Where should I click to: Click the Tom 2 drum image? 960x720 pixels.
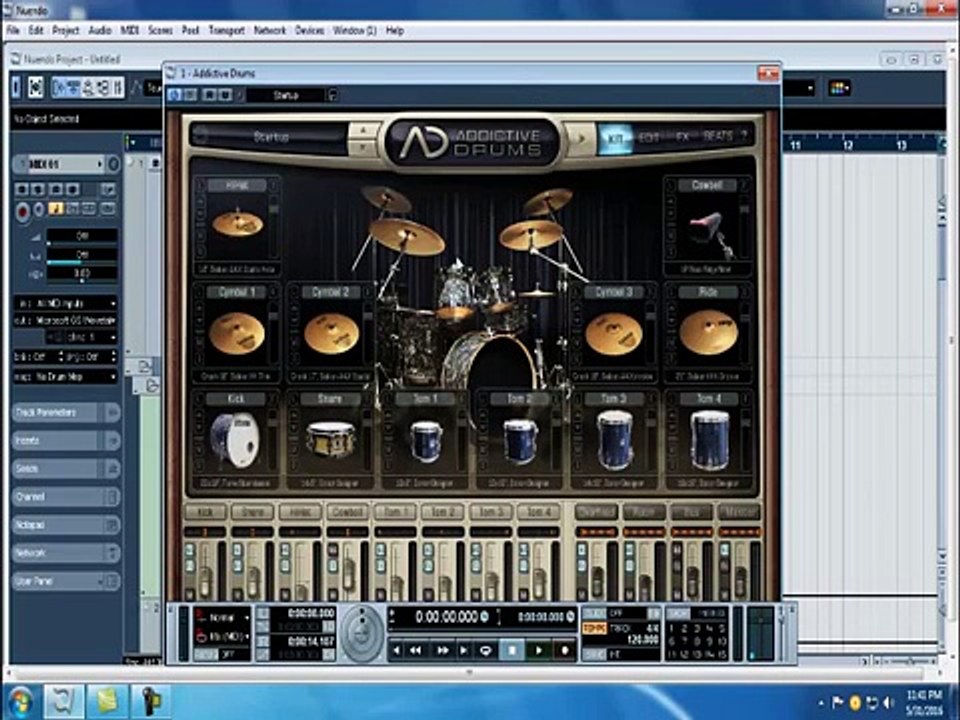pyautogui.click(x=520, y=440)
